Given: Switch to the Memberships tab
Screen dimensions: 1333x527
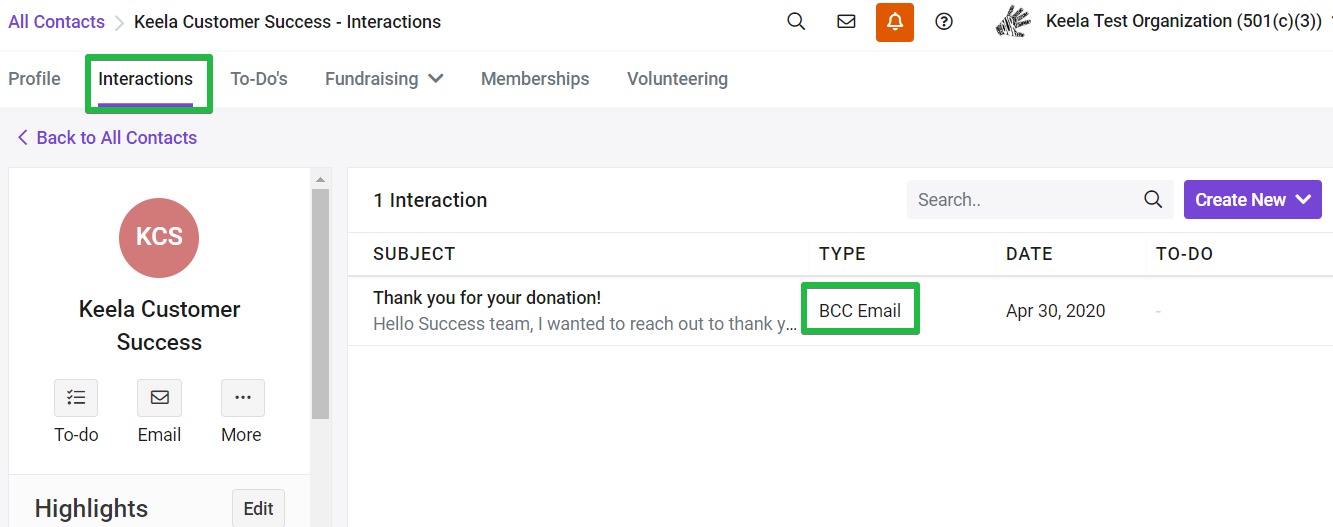Looking at the screenshot, I should pyautogui.click(x=535, y=79).
